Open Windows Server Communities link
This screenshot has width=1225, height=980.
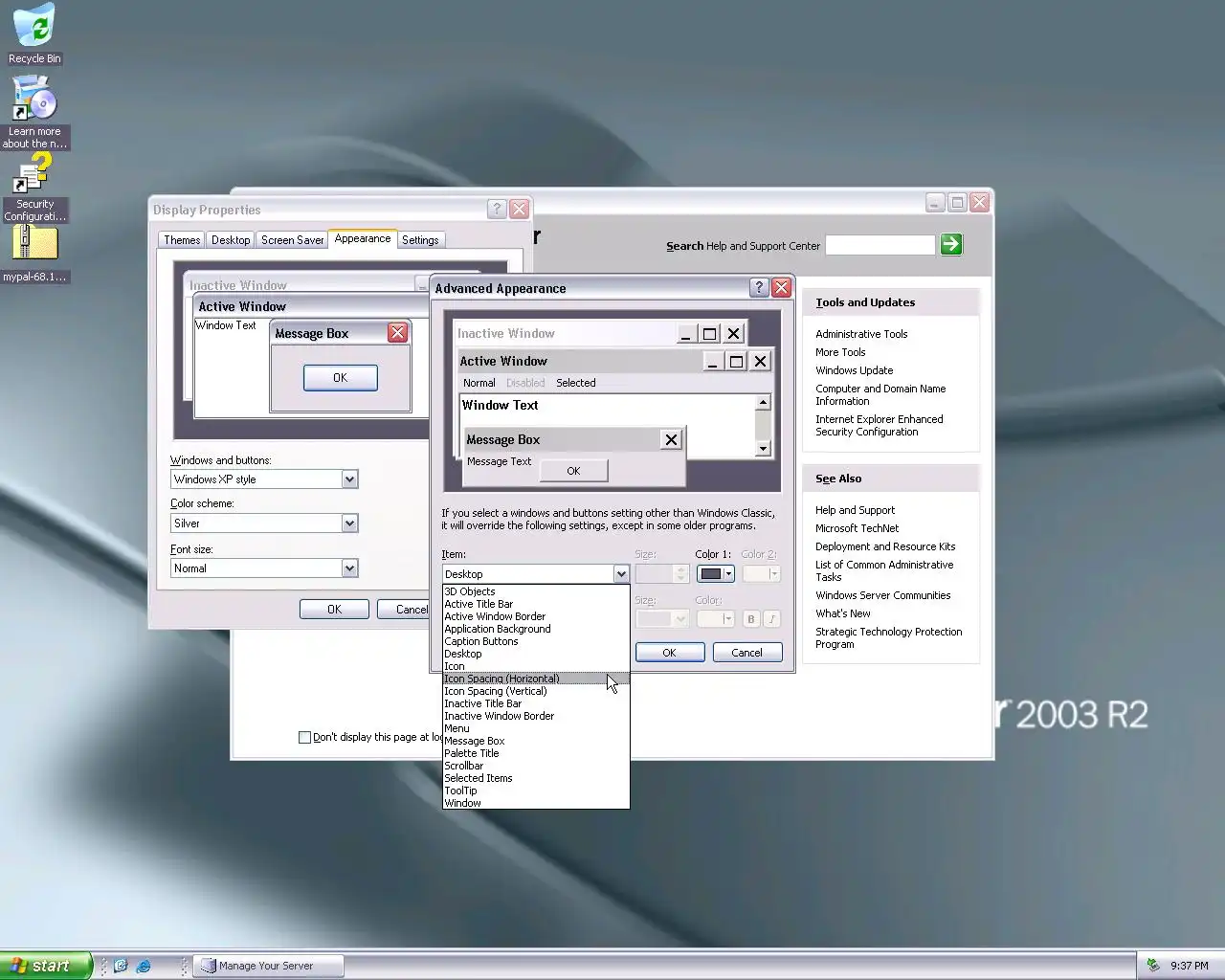[883, 595]
